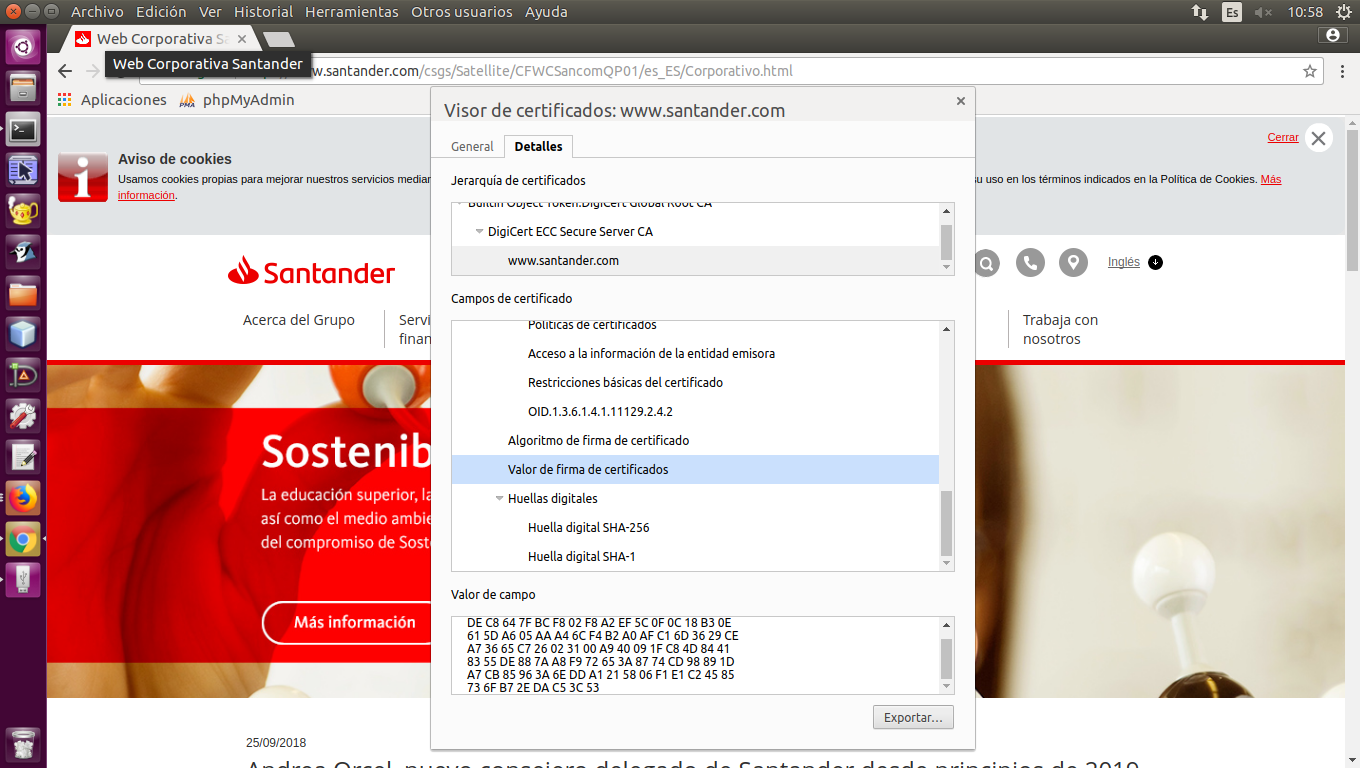This screenshot has height=768, width=1360.
Task: Launch Firefox from the dock
Action: point(23,498)
